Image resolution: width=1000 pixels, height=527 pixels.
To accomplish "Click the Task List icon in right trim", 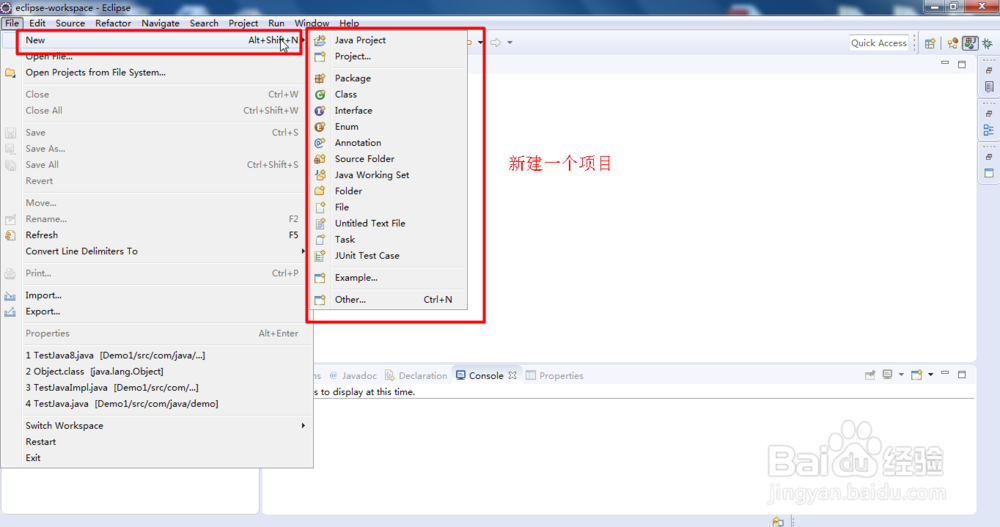I will tap(989, 87).
